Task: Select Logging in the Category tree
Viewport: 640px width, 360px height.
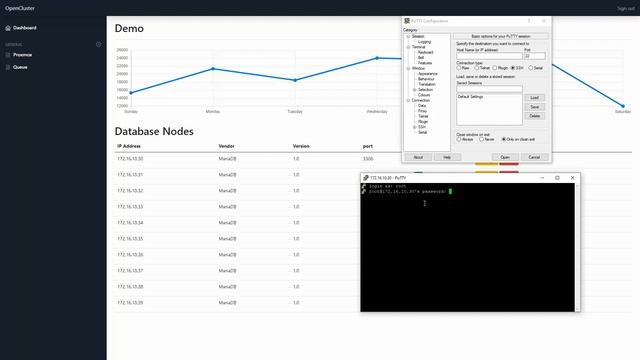Action: coord(424,42)
